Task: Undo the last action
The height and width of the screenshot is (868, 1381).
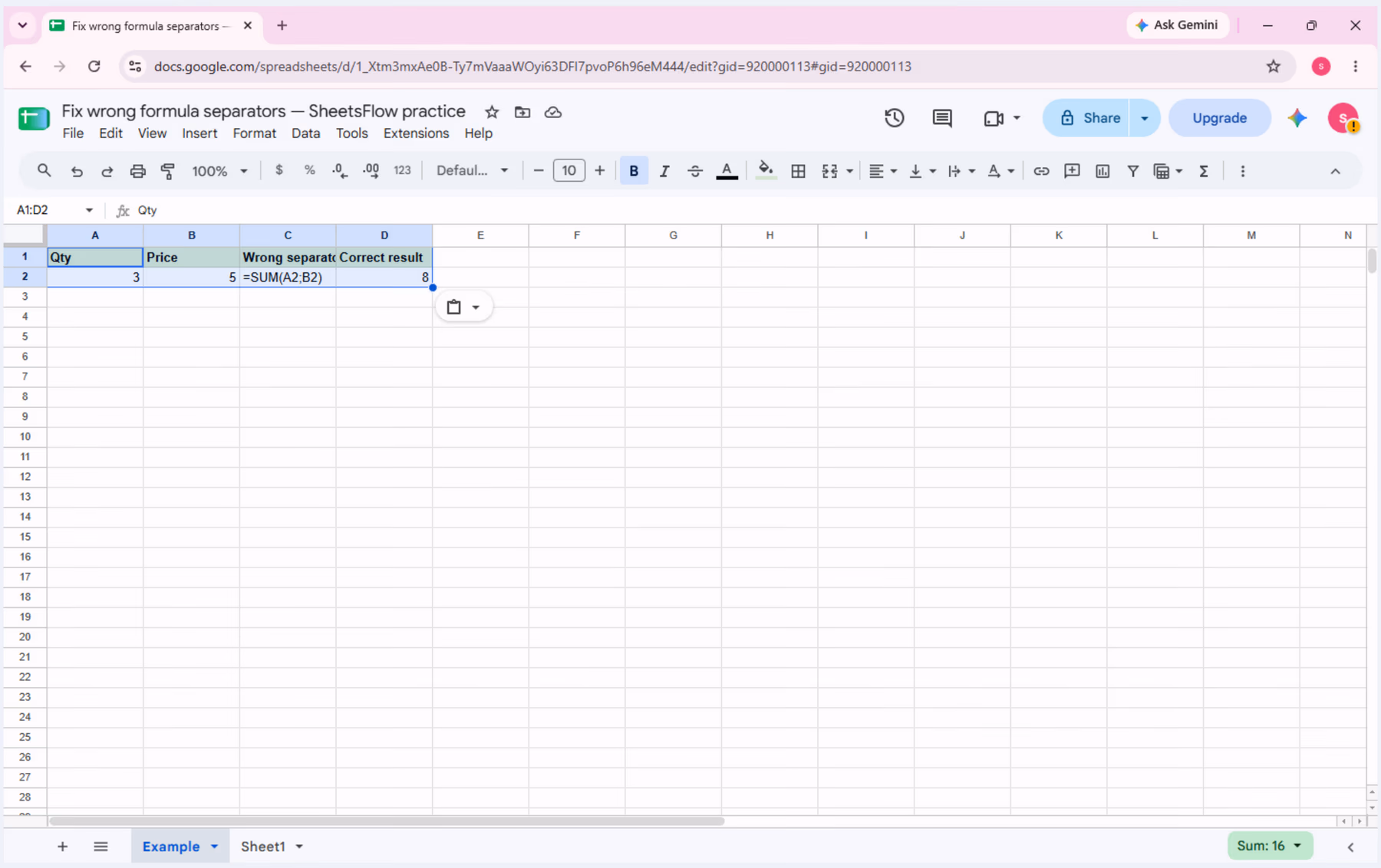Action: point(77,171)
